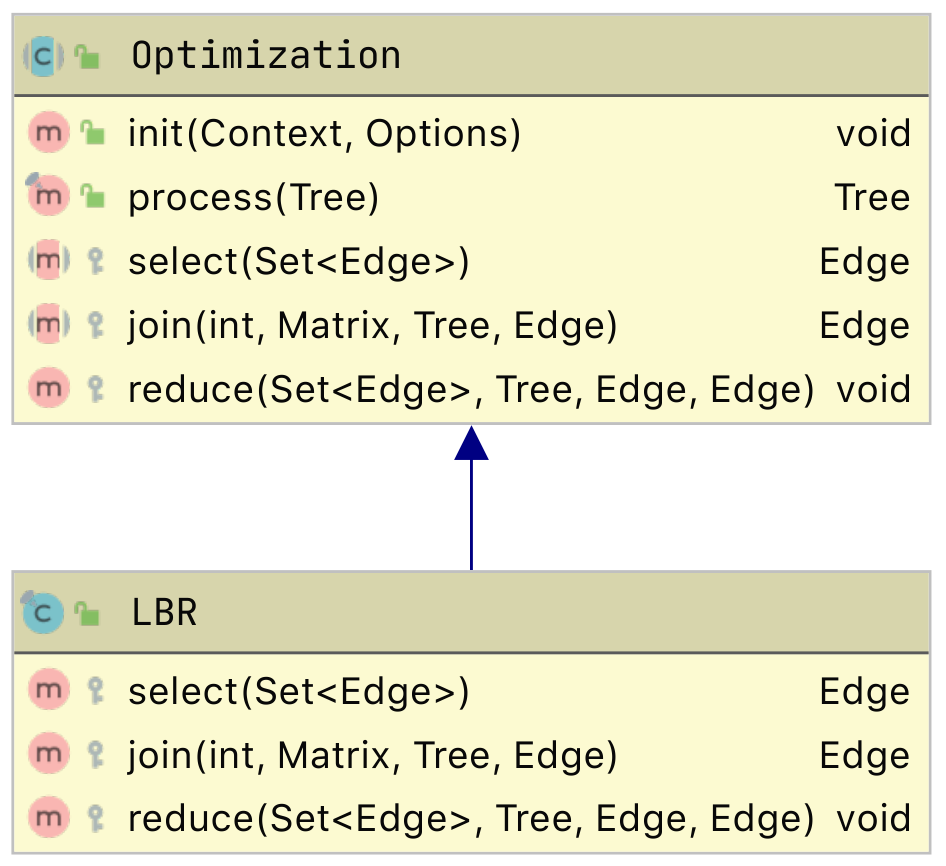Click the protected key icon for join in LBR
The height and width of the screenshot is (866, 946).
96,755
